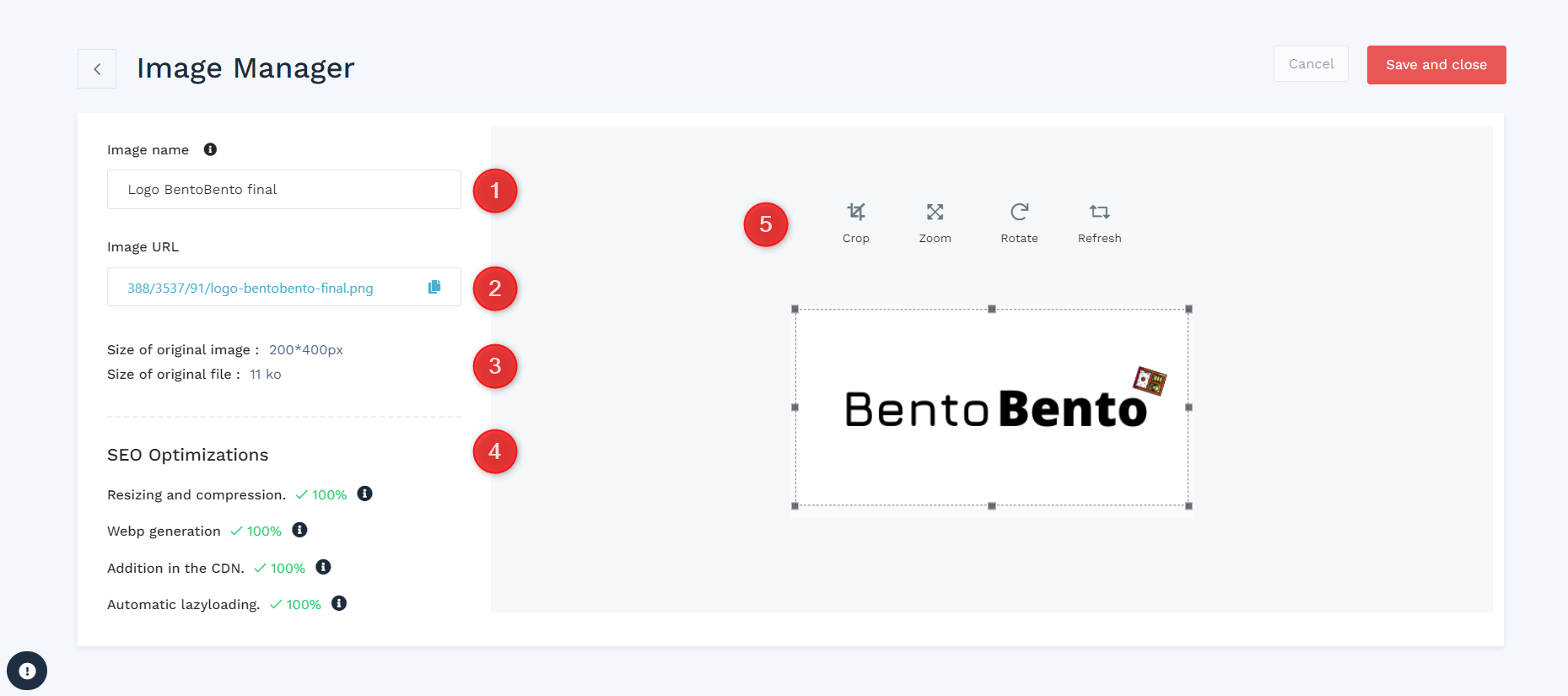Show info for Automatic lazyloading
The image size is (1568, 696).
point(339,603)
